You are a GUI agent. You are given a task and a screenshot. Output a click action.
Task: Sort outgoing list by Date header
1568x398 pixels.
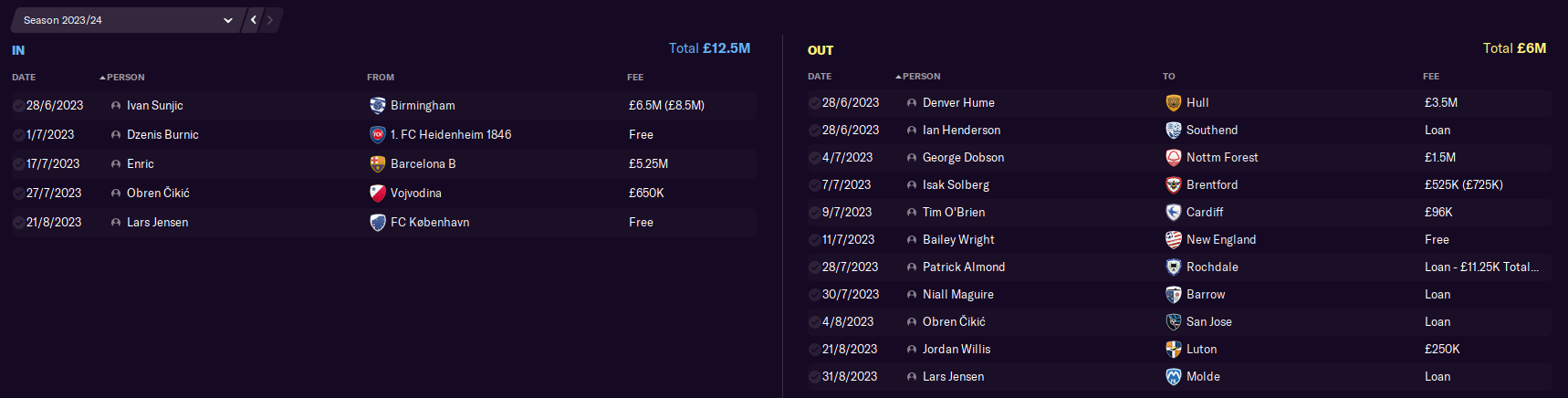tap(820, 77)
